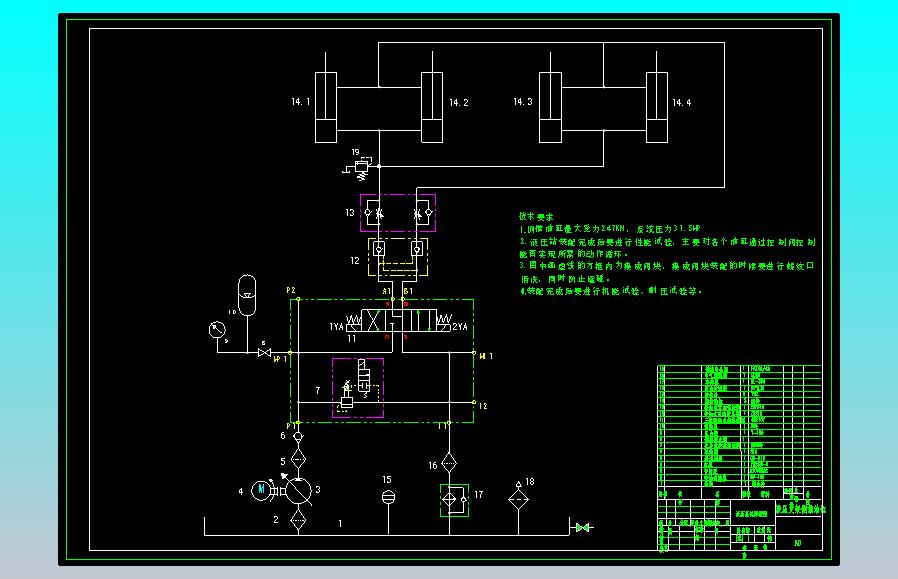Select the shut-off valve symbol 8
This screenshot has width=898, height=579.
[x=265, y=352]
